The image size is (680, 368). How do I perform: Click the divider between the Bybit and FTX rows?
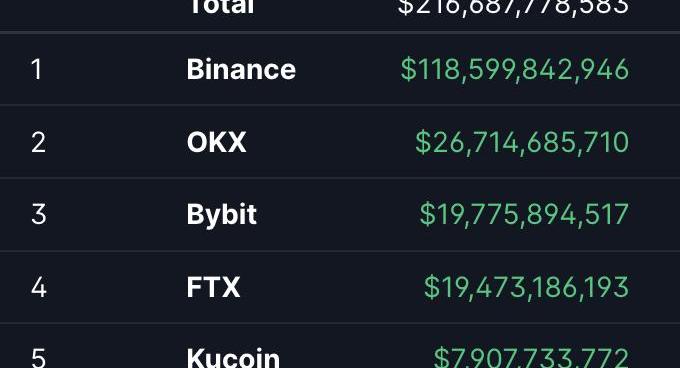click(340, 251)
